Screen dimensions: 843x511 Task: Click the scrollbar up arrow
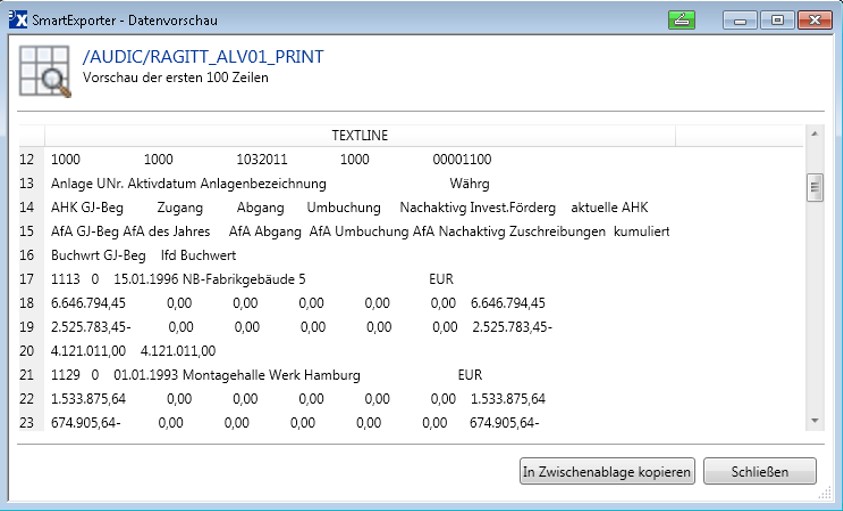click(815, 134)
